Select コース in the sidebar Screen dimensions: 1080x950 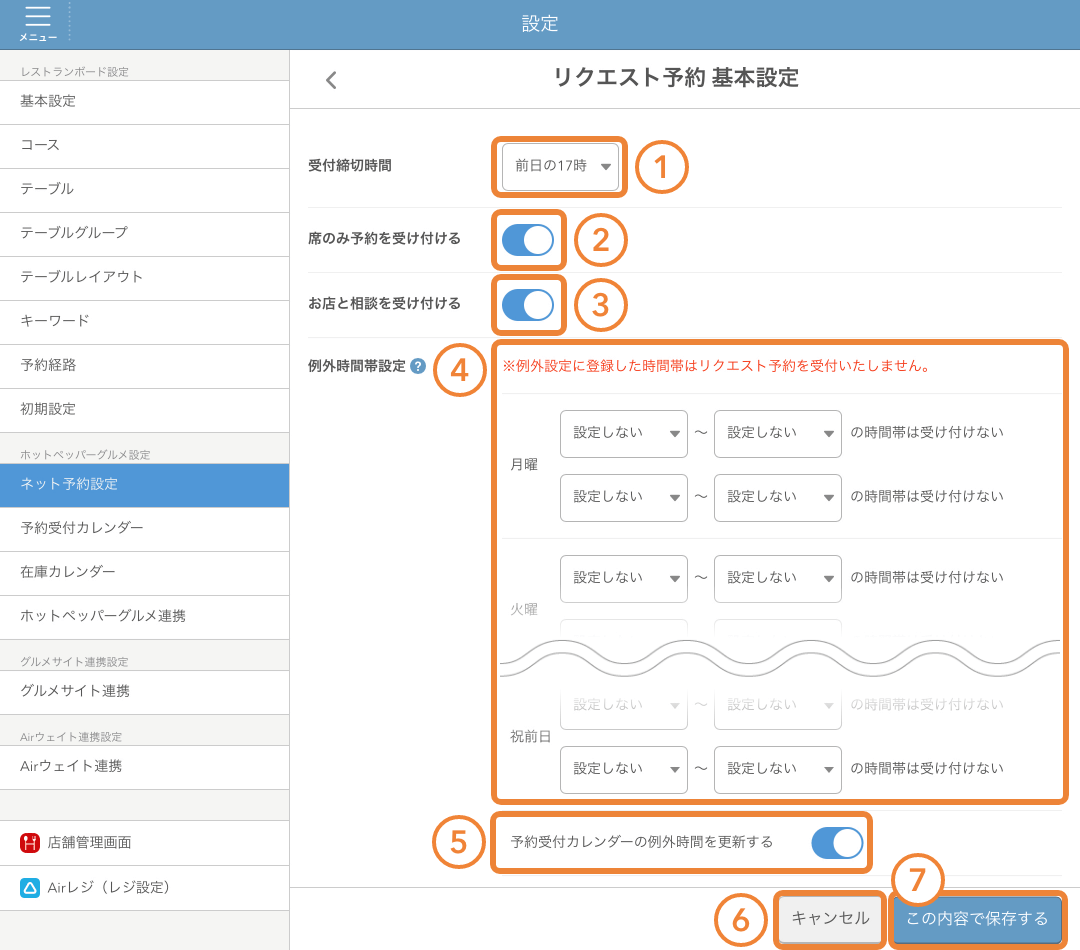[x=144, y=146]
